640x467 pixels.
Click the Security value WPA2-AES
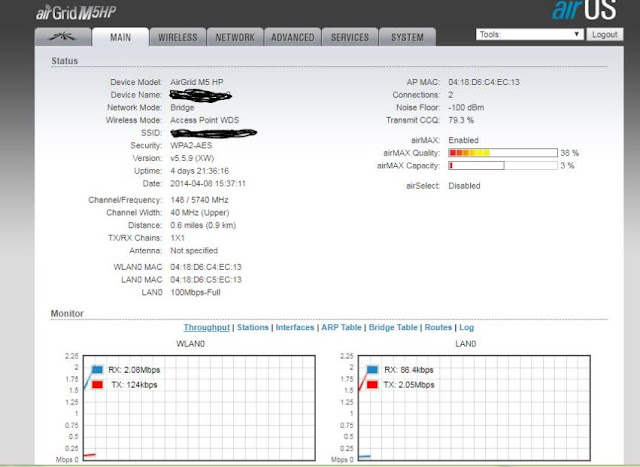[191, 145]
